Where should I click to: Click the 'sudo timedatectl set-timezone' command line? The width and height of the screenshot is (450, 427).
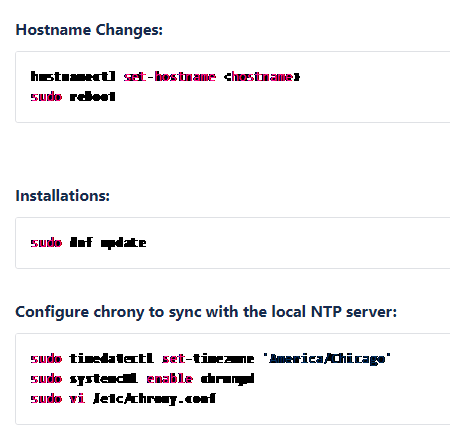coord(211,359)
